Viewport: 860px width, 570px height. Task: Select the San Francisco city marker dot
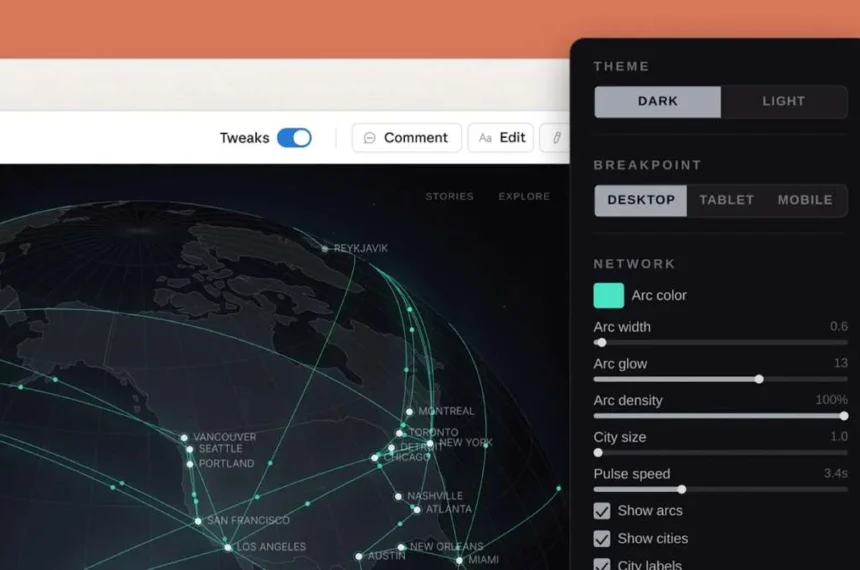[198, 521]
